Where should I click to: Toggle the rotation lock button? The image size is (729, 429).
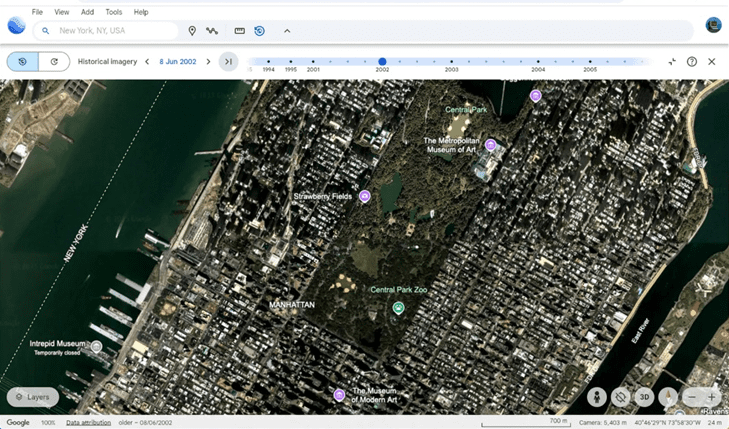(620, 397)
